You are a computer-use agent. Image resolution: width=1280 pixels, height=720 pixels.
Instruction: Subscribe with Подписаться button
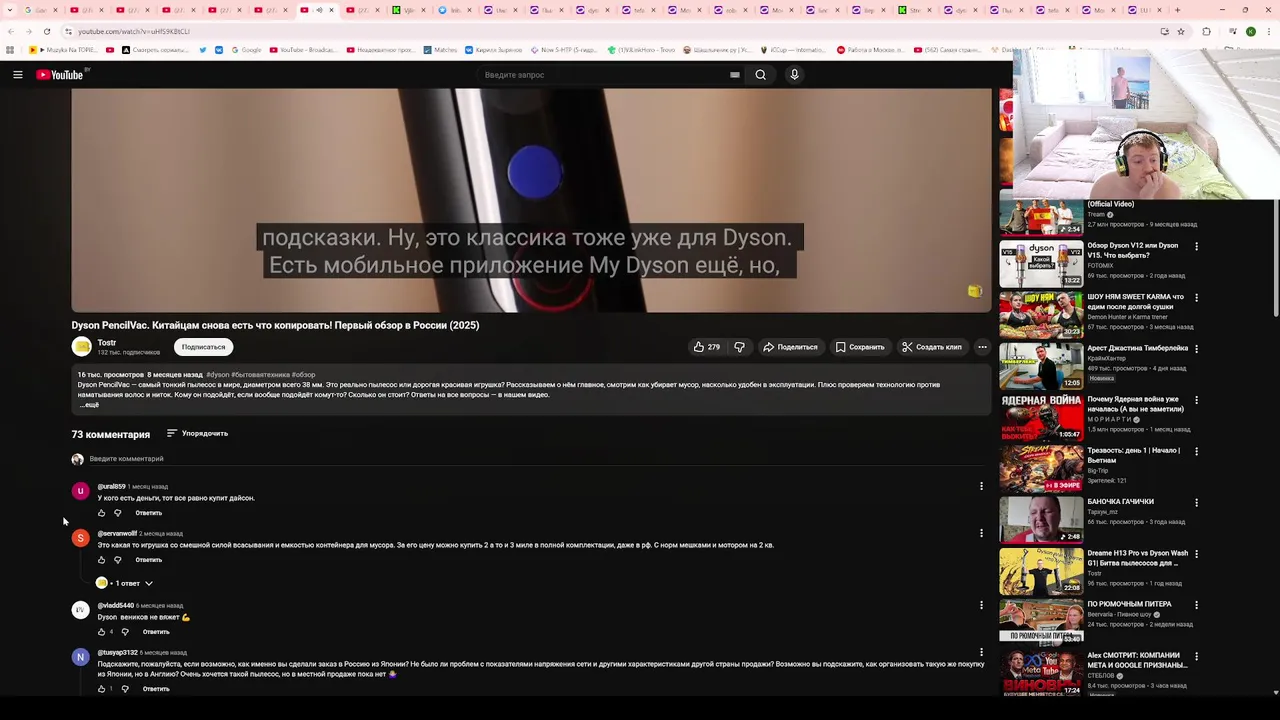[203, 347]
